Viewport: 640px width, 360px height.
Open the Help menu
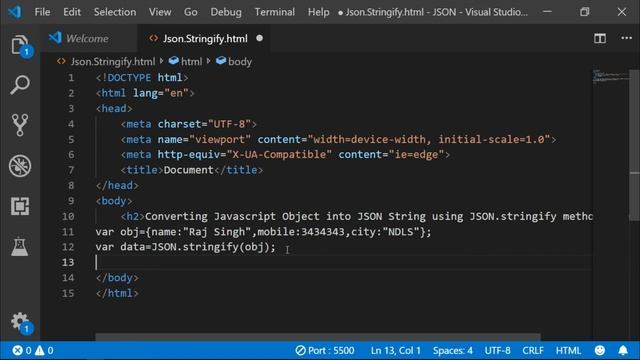coord(318,12)
